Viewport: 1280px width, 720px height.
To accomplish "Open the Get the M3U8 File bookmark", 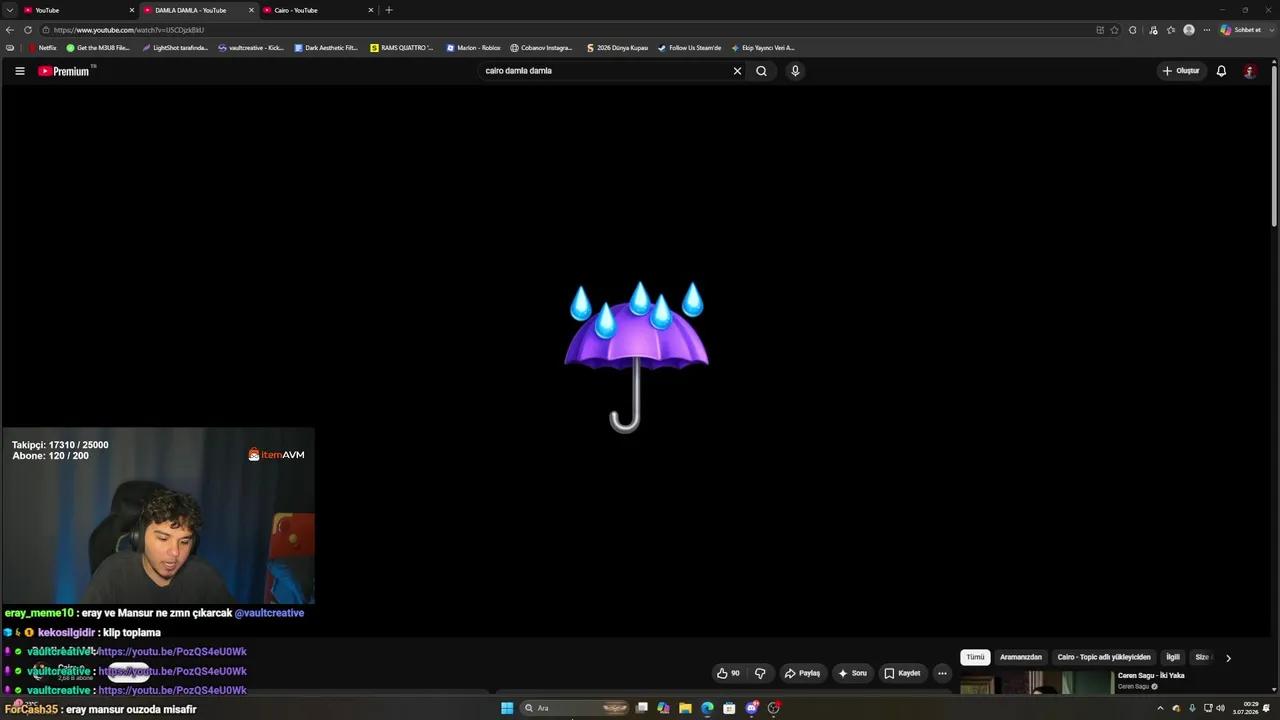I will 98,48.
